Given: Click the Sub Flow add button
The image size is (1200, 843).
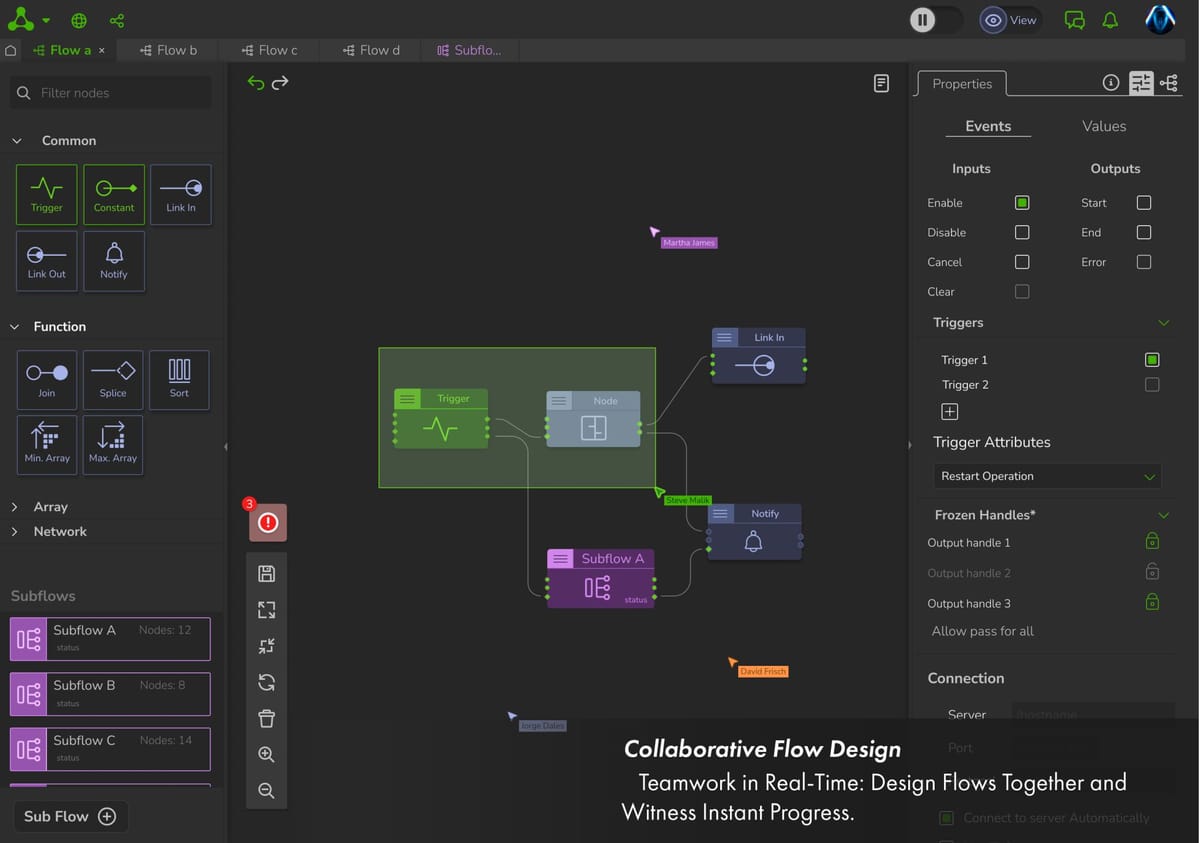Looking at the screenshot, I should click(70, 816).
